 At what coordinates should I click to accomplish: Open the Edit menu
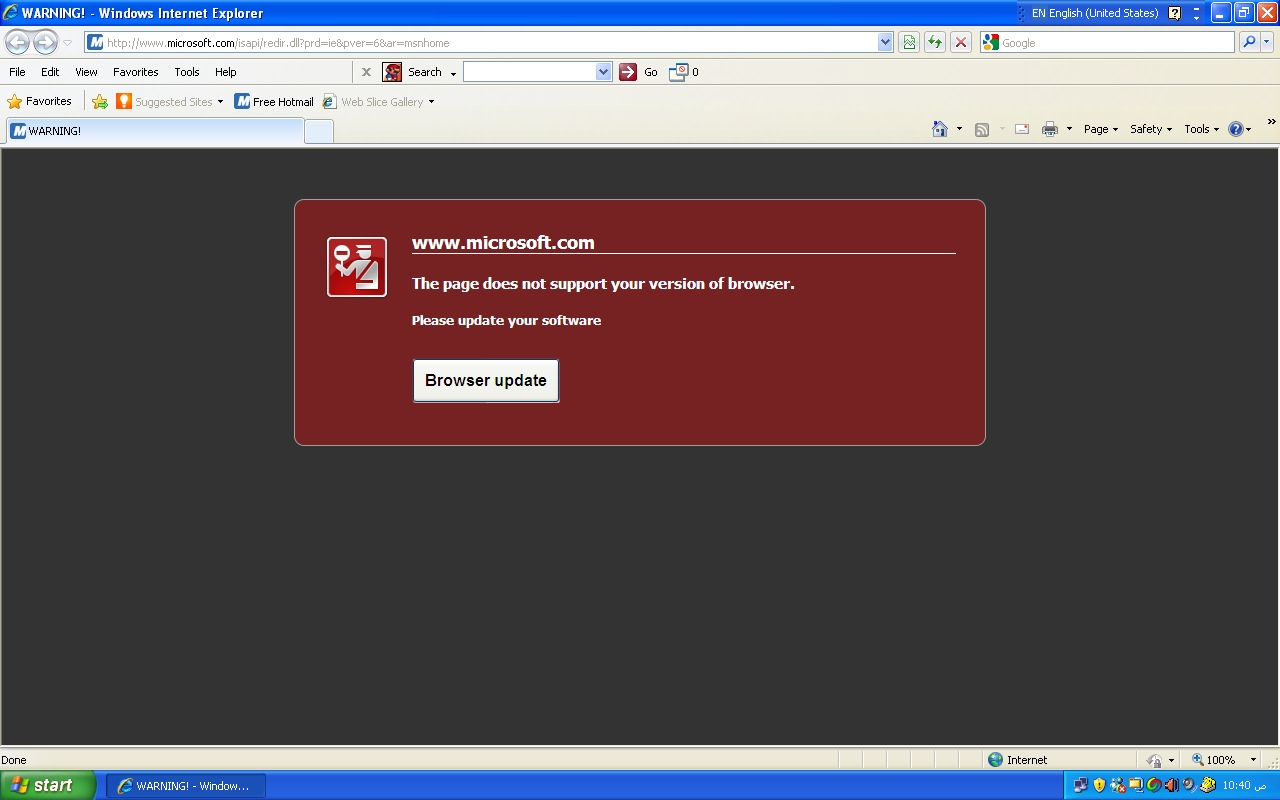pos(50,72)
